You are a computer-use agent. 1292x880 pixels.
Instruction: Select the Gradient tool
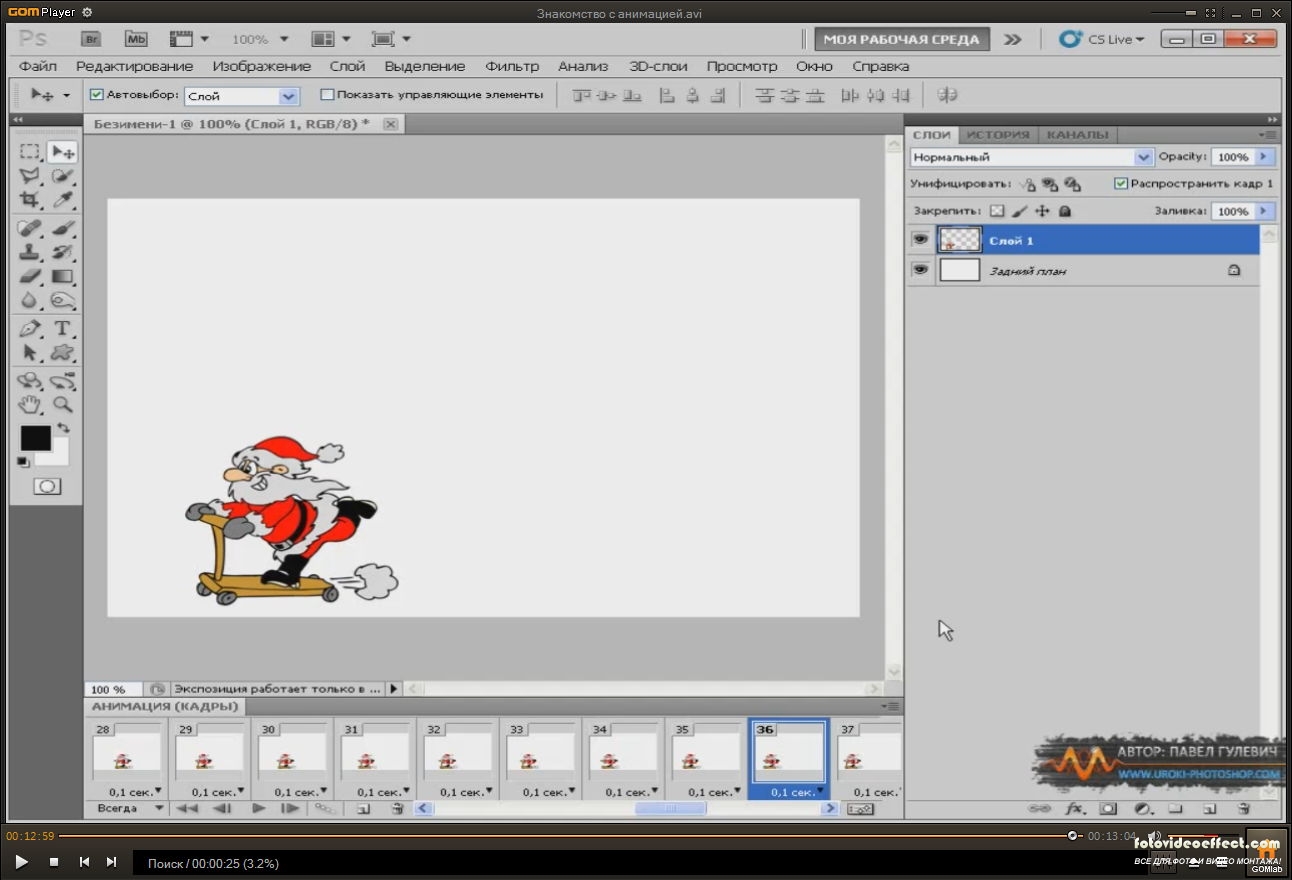[x=63, y=276]
